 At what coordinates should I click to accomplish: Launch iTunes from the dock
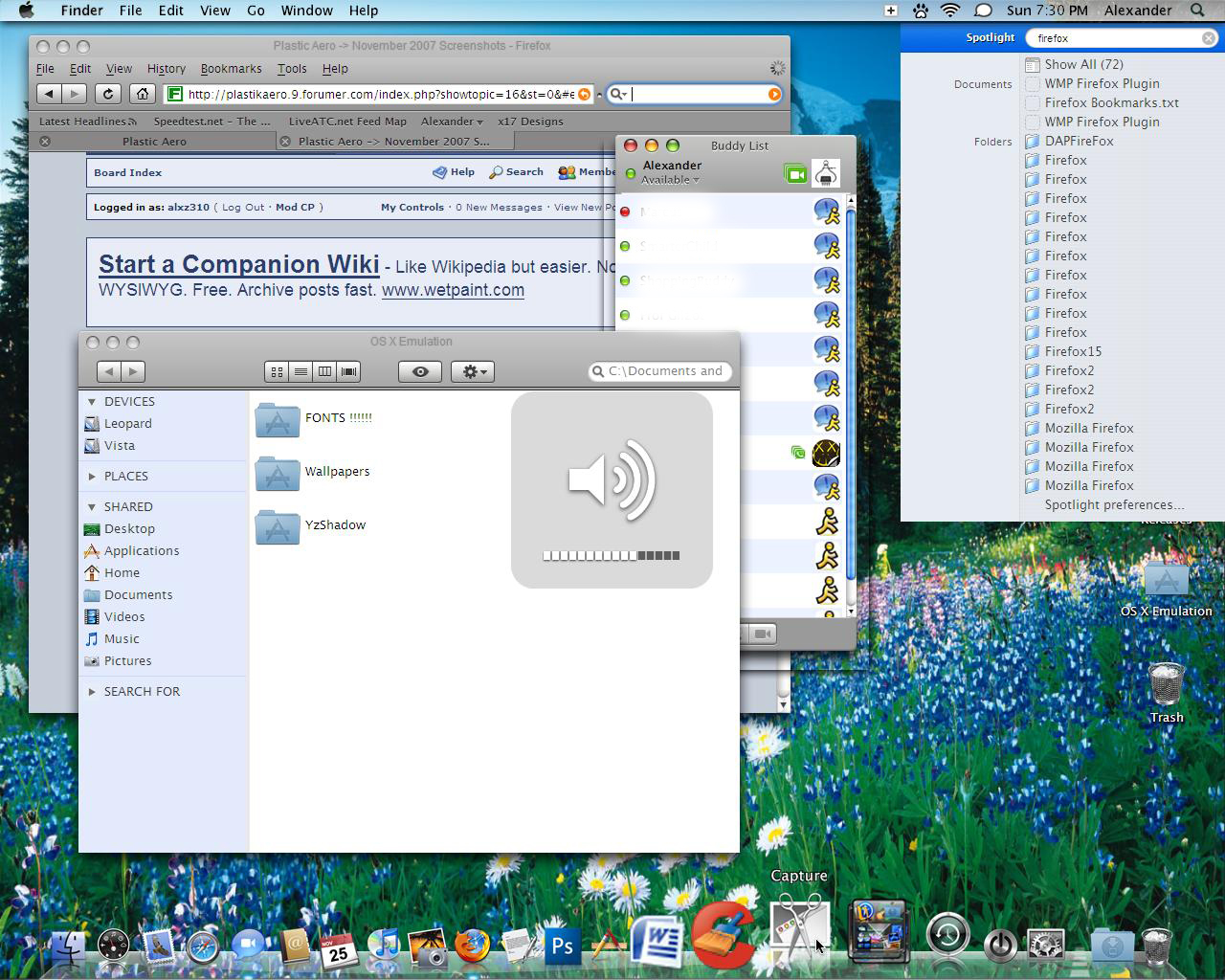pos(384,947)
